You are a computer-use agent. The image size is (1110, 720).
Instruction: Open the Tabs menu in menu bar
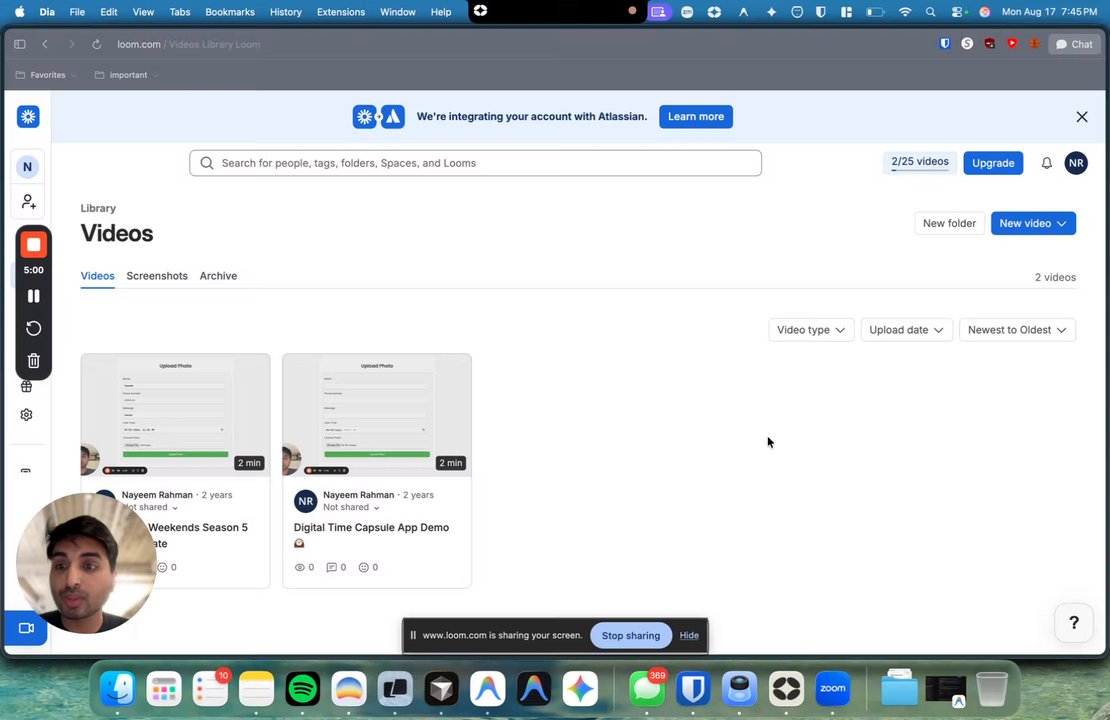point(180,12)
